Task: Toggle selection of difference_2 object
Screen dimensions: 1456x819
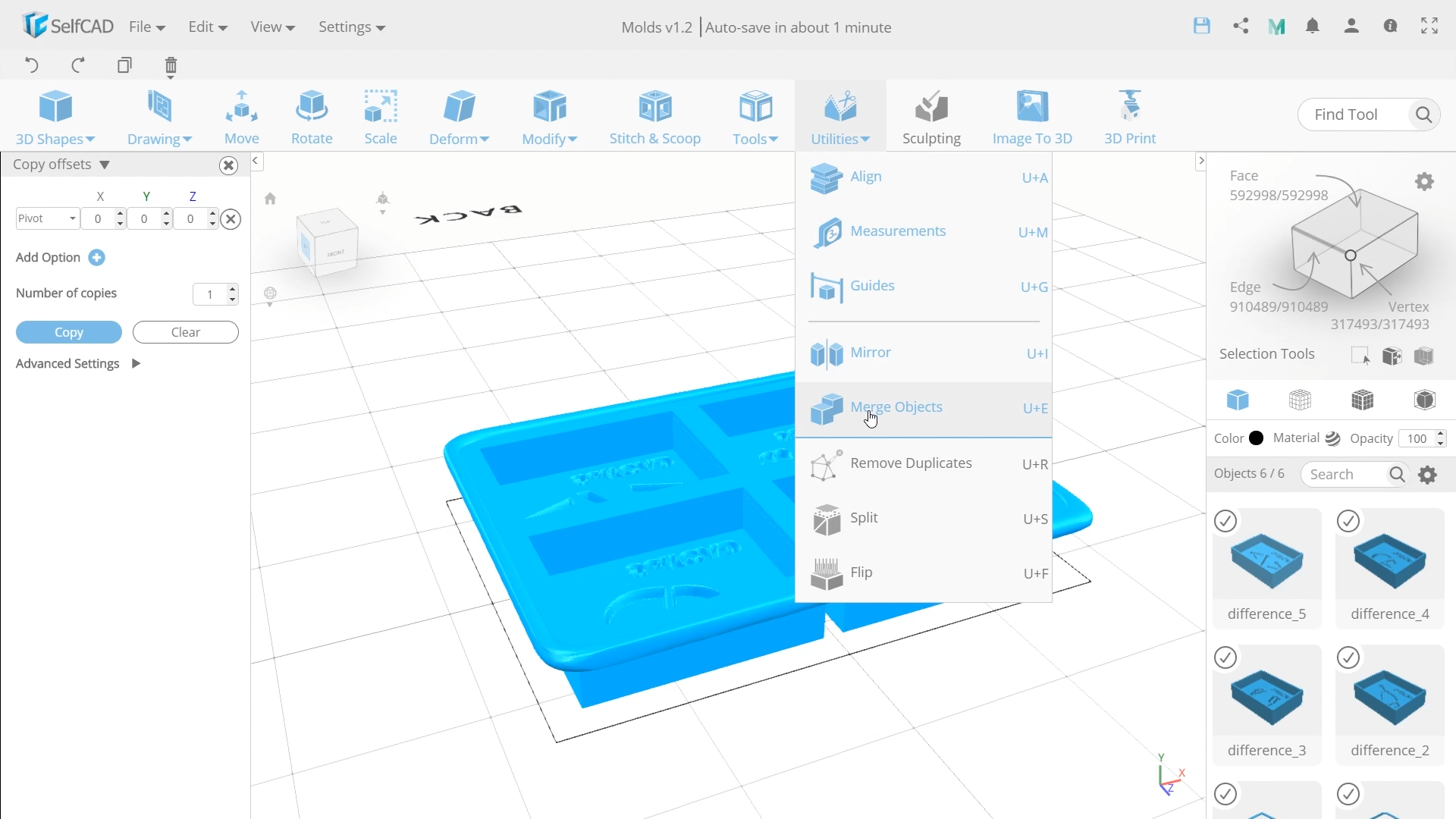Action: tap(1348, 657)
